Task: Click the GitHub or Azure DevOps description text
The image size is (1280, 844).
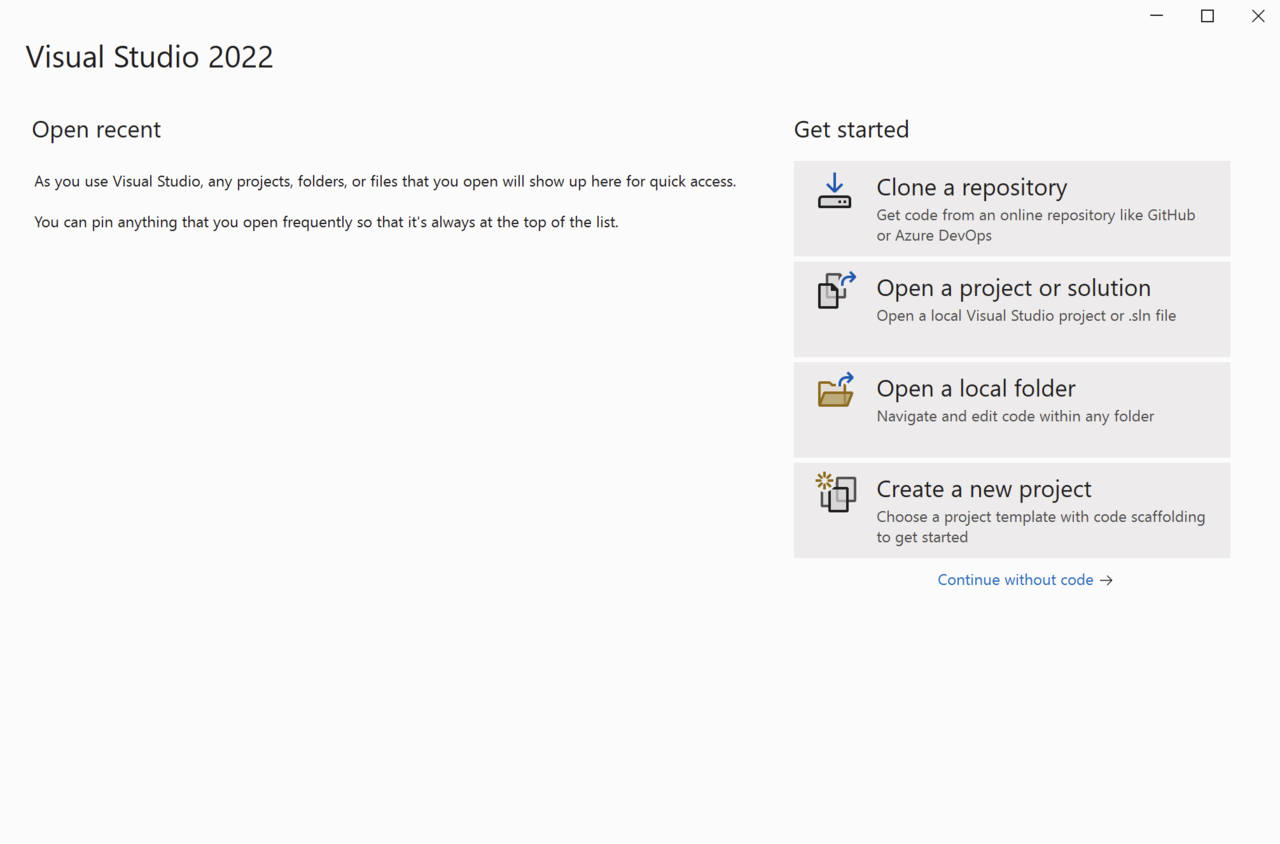Action: point(1035,225)
